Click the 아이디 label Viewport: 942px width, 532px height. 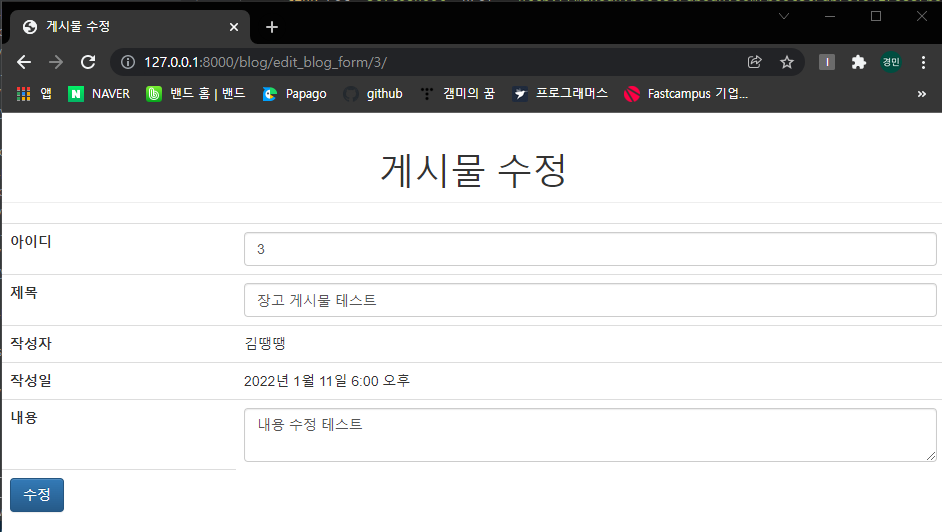(x=31, y=241)
